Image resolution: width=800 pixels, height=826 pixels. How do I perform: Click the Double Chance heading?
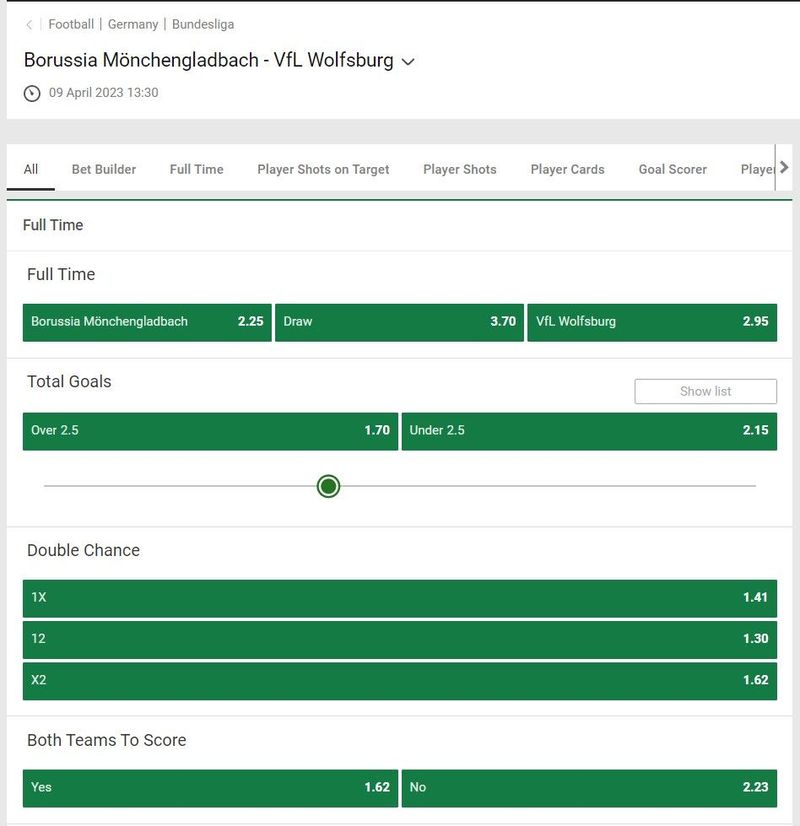(x=83, y=550)
